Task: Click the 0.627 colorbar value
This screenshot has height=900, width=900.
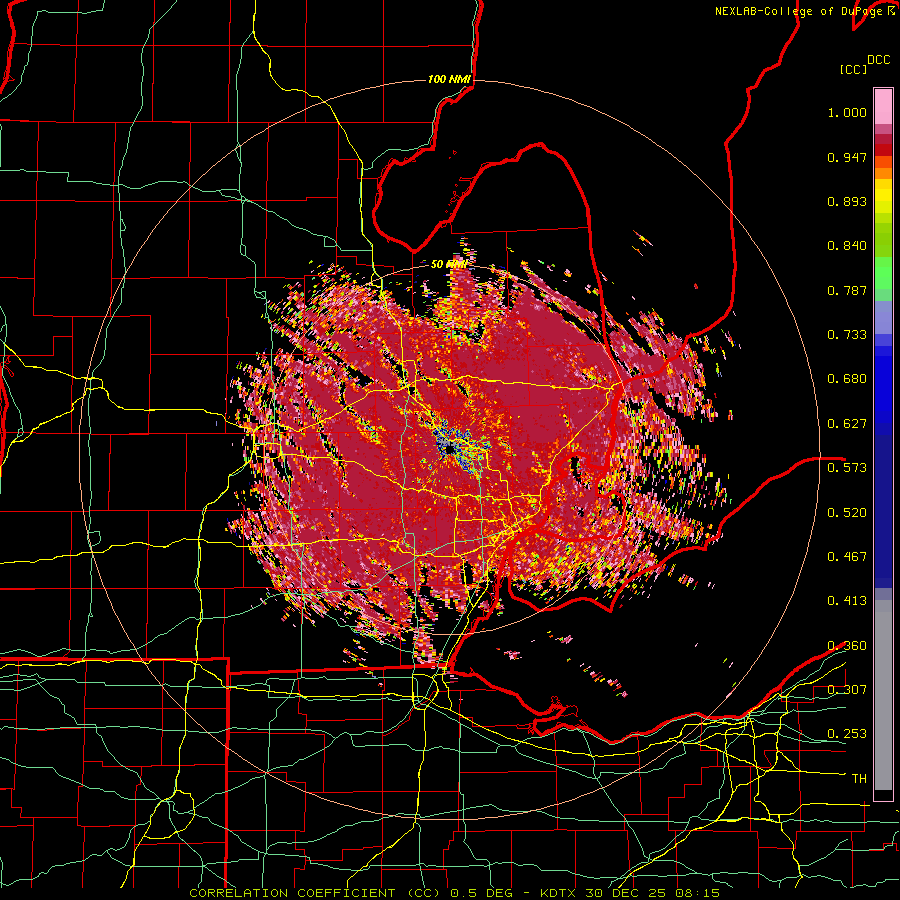Action: [847, 424]
